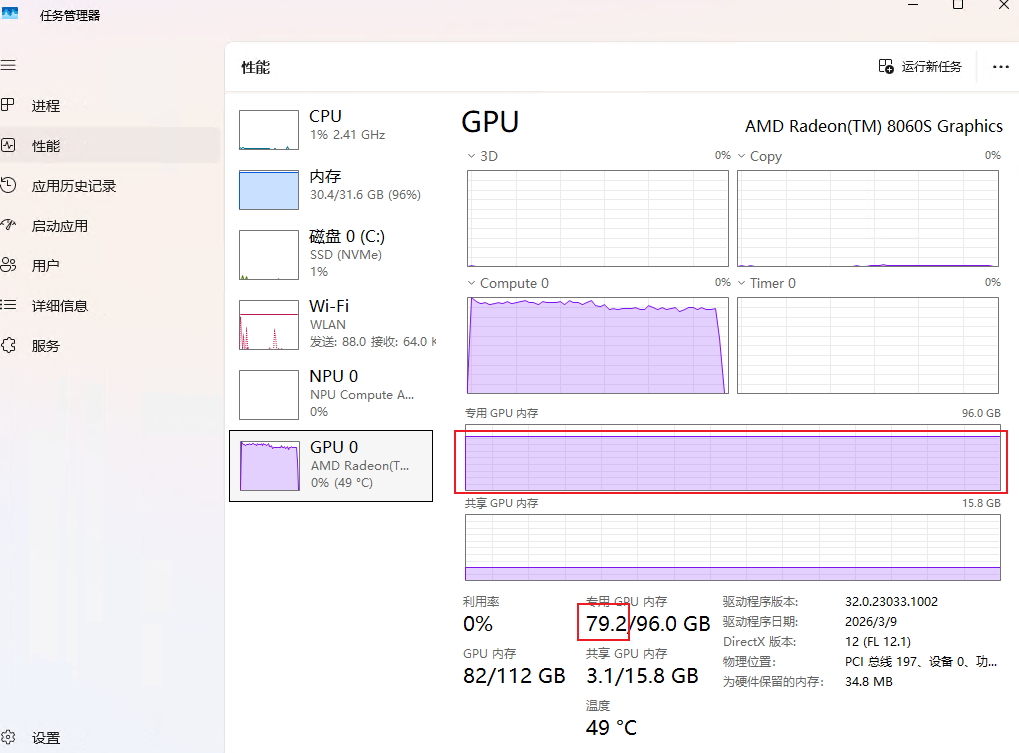
Task: Click the 运行新任务 button
Action: 919,66
